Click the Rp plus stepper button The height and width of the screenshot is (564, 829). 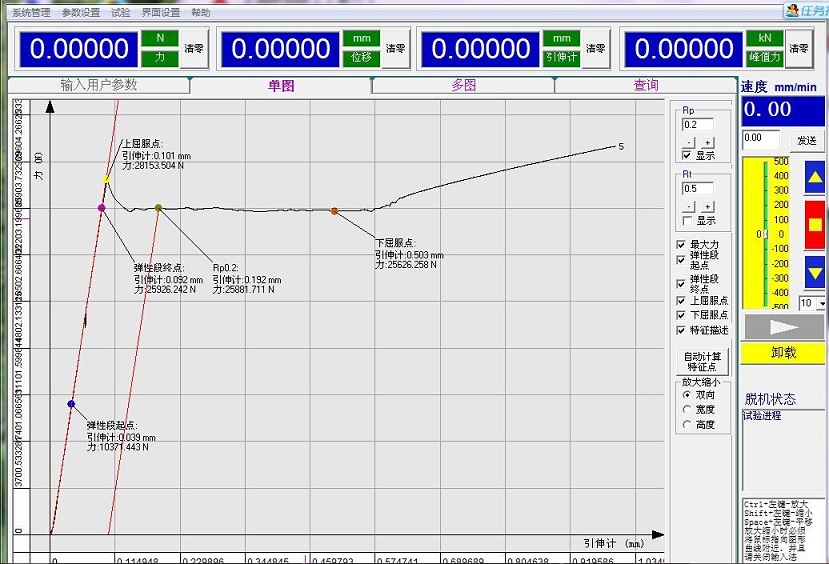coord(708,142)
